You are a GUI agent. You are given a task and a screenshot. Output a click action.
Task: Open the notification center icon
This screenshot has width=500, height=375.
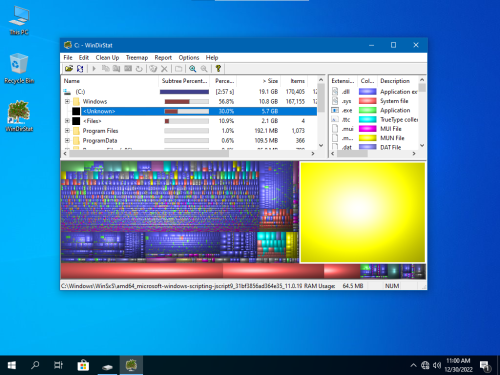coord(485,366)
